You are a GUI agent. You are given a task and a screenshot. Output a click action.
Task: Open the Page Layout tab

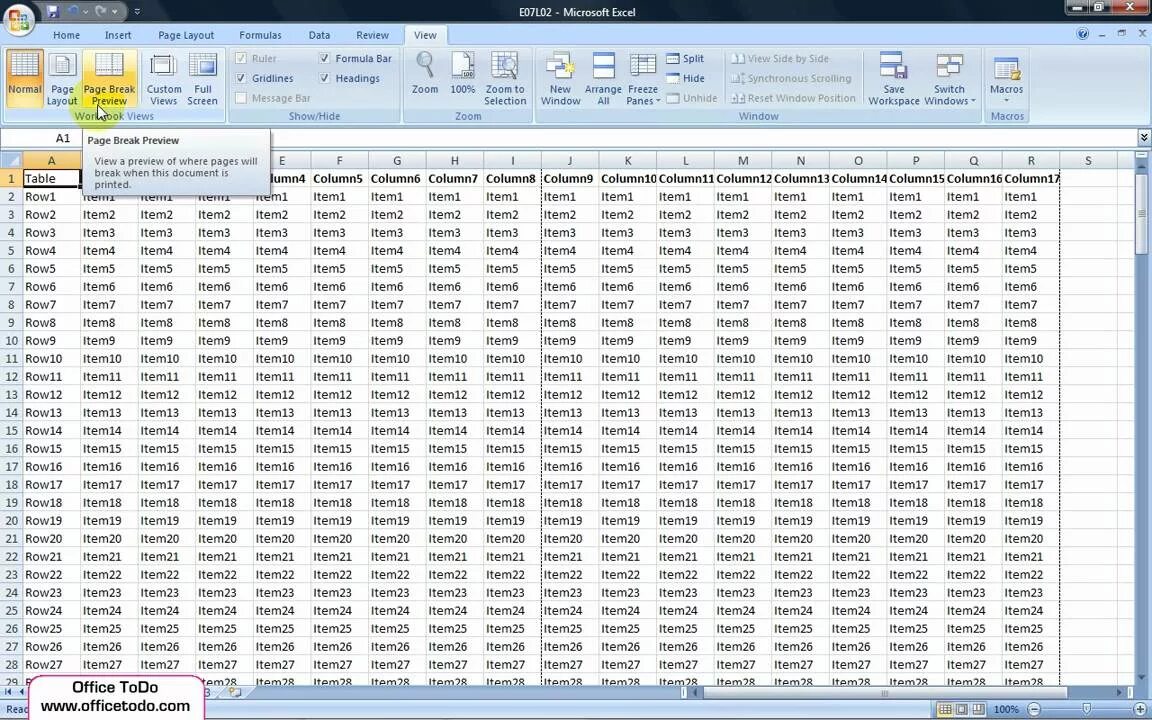click(186, 35)
